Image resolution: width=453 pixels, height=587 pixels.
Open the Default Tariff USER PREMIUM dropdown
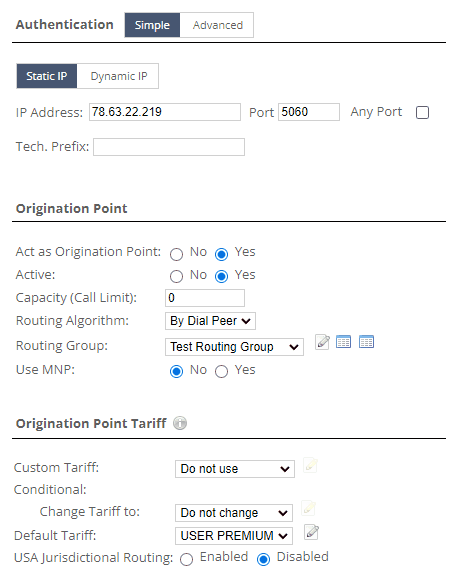[x=234, y=535]
